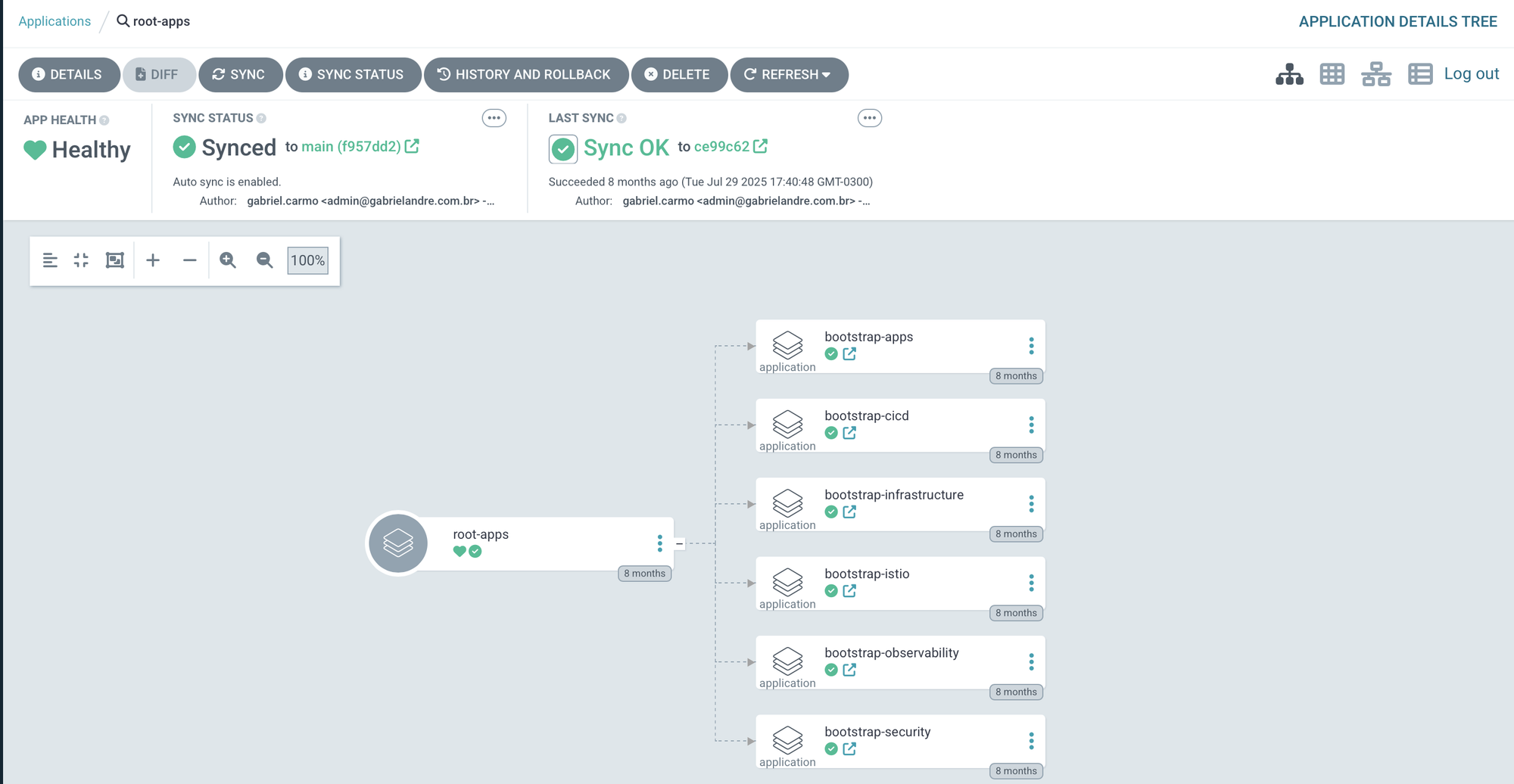Screen dimensions: 1514x784
Task: Open Refresh dropdown arrow
Action: [827, 75]
